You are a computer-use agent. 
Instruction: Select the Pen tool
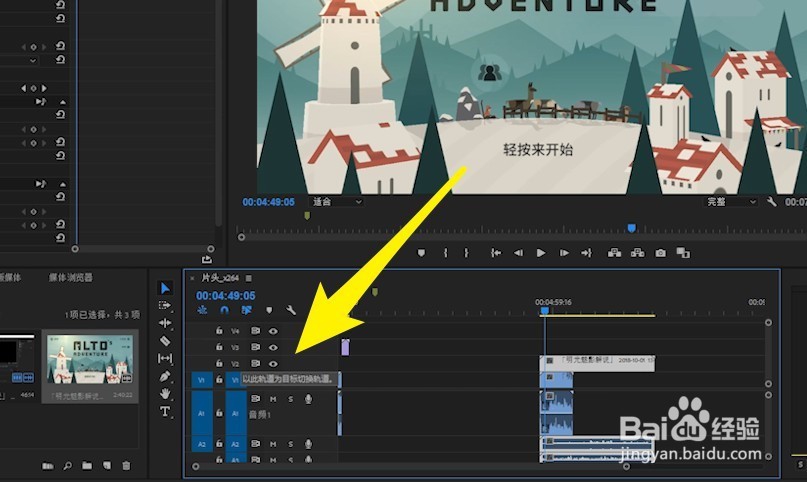(165, 376)
